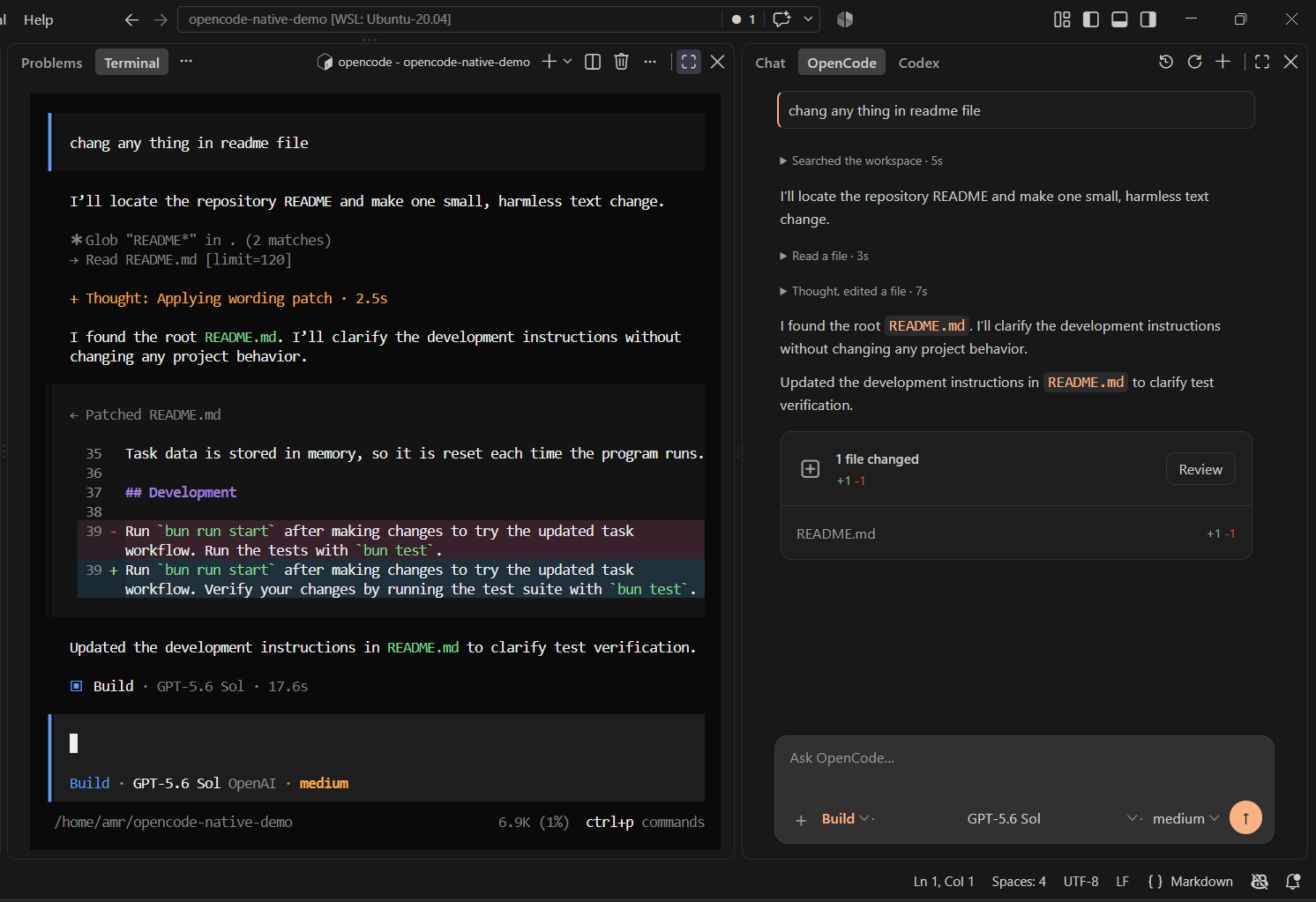
Task: Change end-of-line sequence LF
Action: point(1122,882)
